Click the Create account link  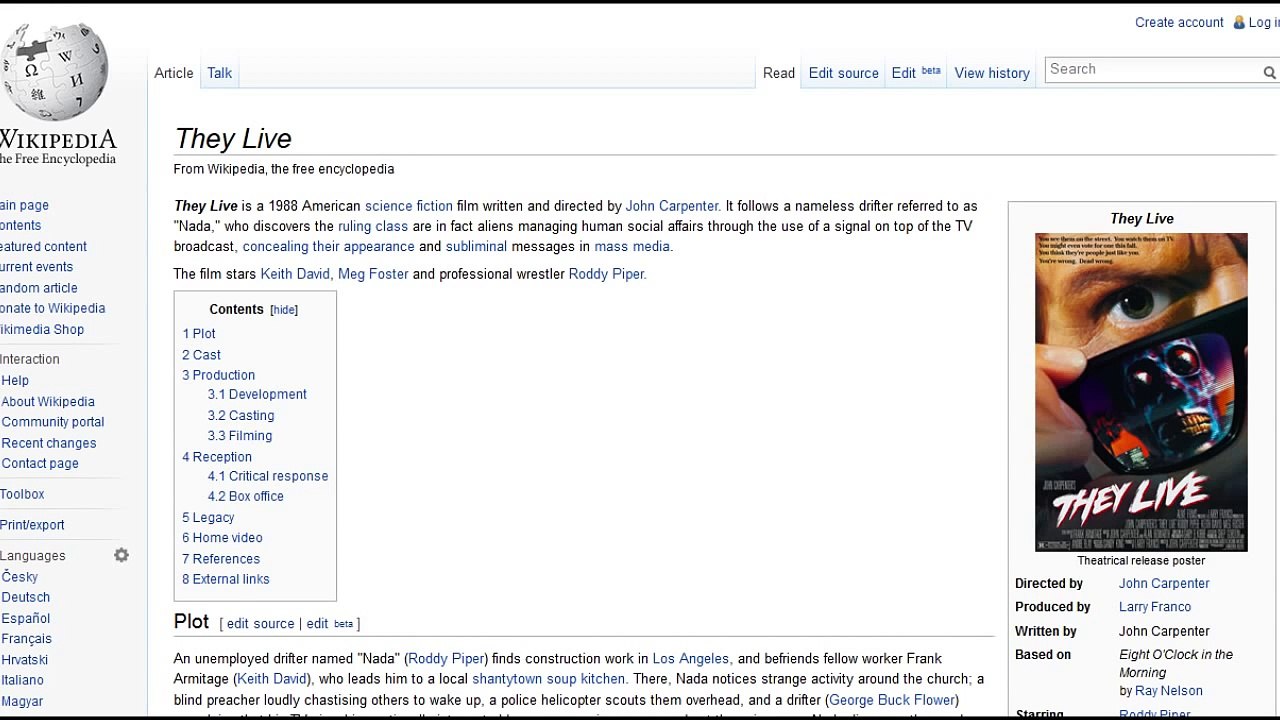pos(1179,22)
